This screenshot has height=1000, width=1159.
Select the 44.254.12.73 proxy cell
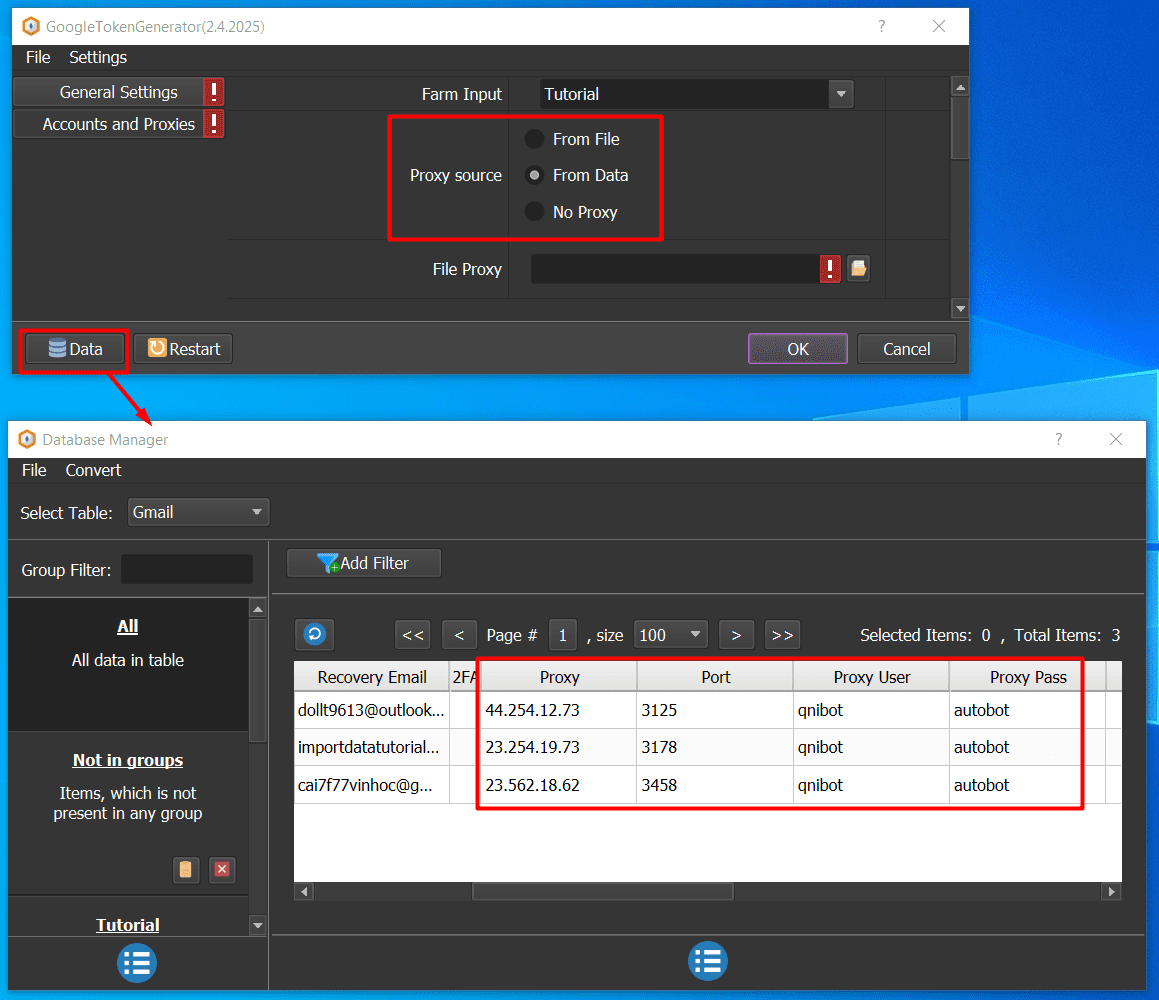559,710
